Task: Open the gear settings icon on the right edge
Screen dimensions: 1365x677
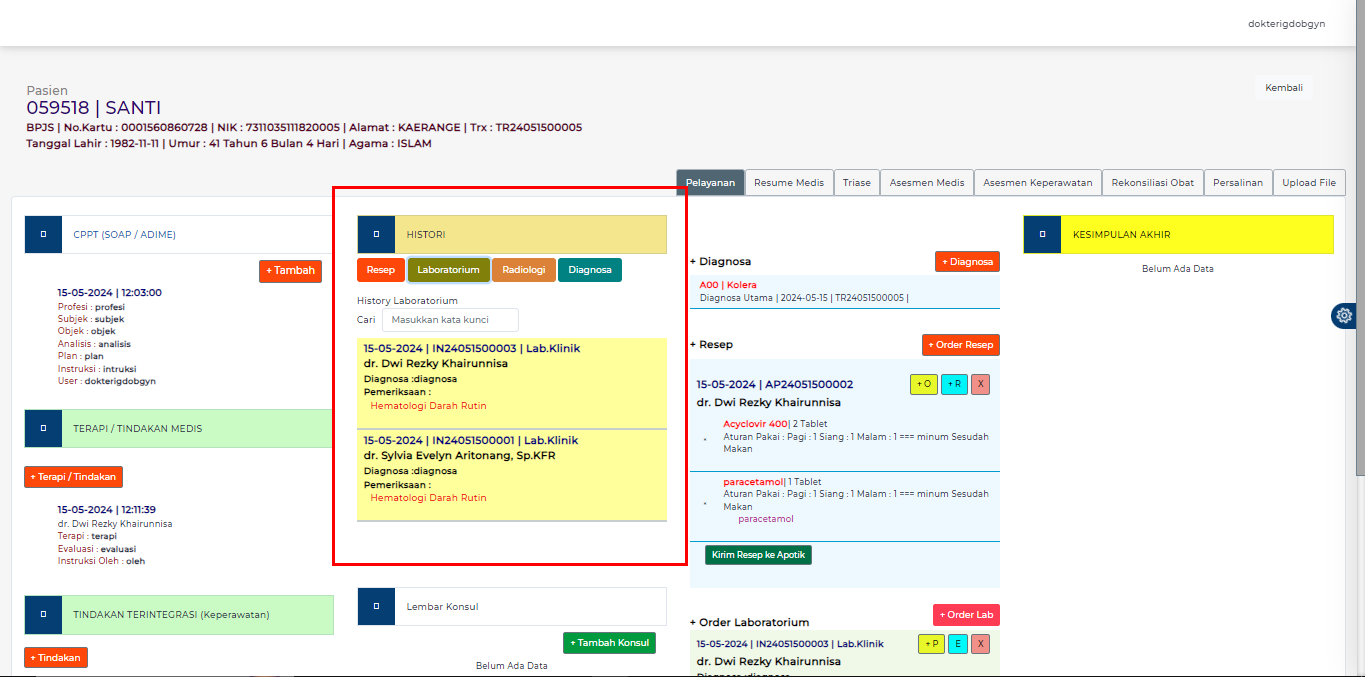Action: coord(1343,315)
